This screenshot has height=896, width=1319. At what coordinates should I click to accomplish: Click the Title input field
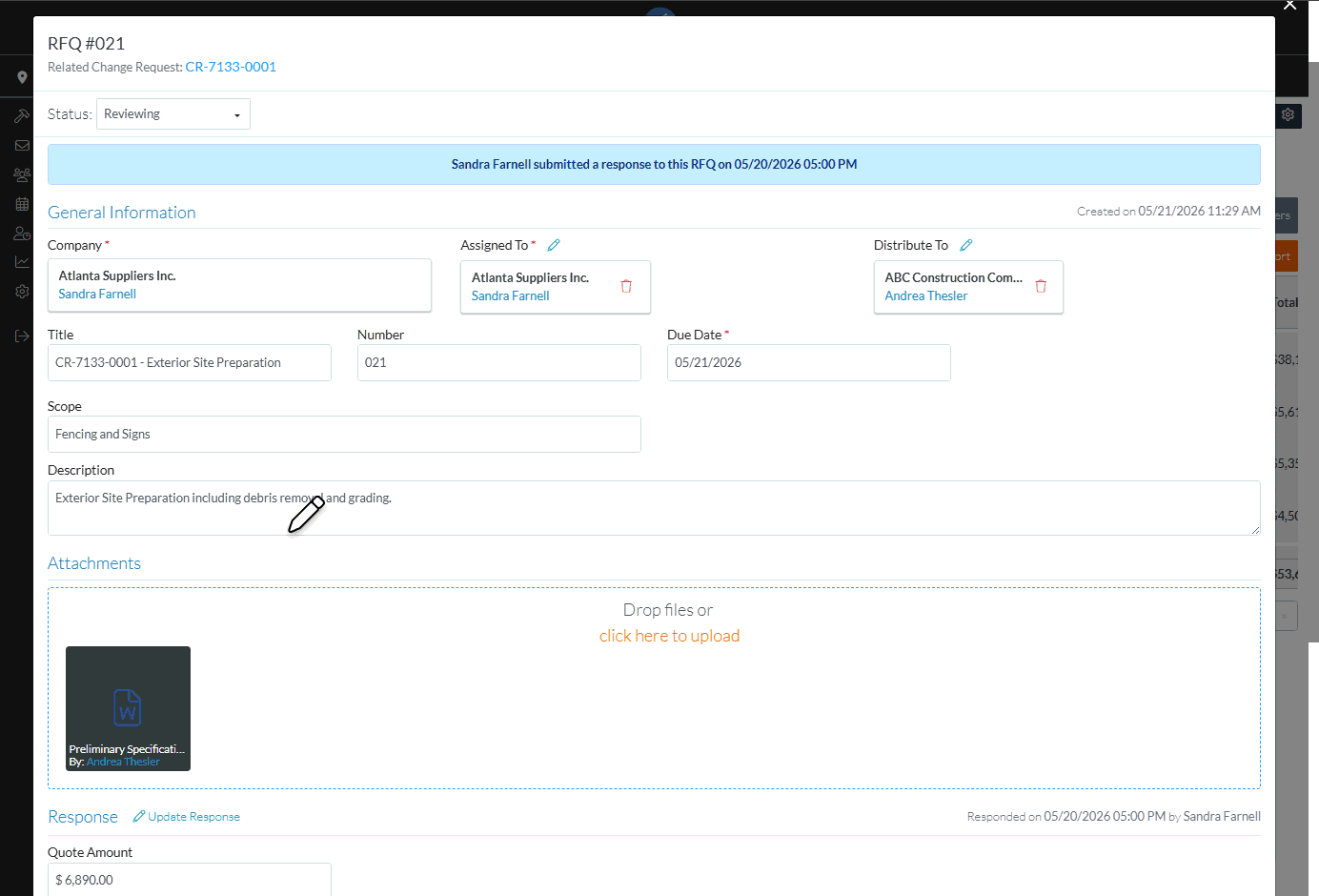pyautogui.click(x=190, y=362)
